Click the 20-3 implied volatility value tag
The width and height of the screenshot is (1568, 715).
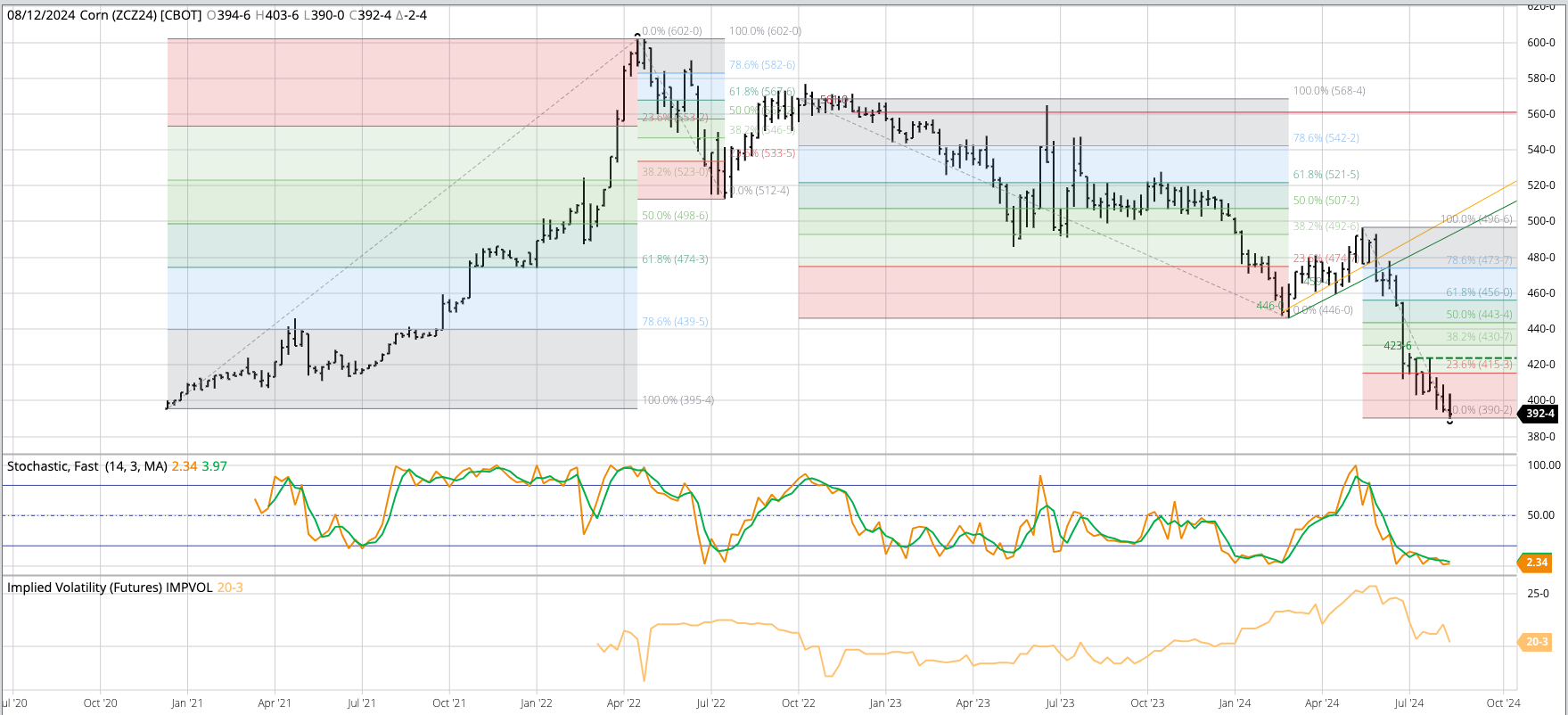[x=1537, y=642]
